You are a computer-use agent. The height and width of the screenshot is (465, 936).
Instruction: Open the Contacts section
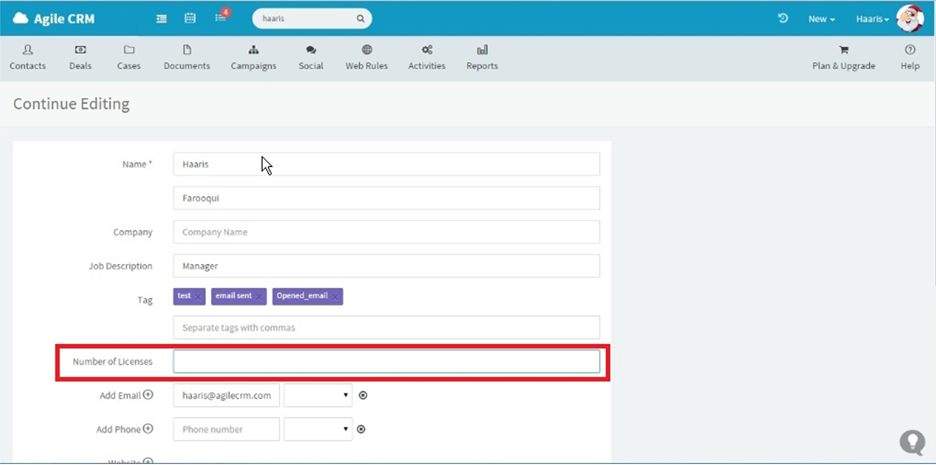click(x=27, y=58)
